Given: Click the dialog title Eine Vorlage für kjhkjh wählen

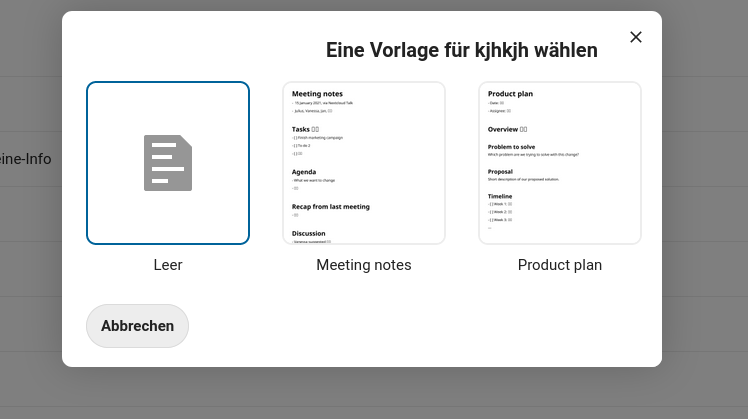Looking at the screenshot, I should [x=461, y=50].
